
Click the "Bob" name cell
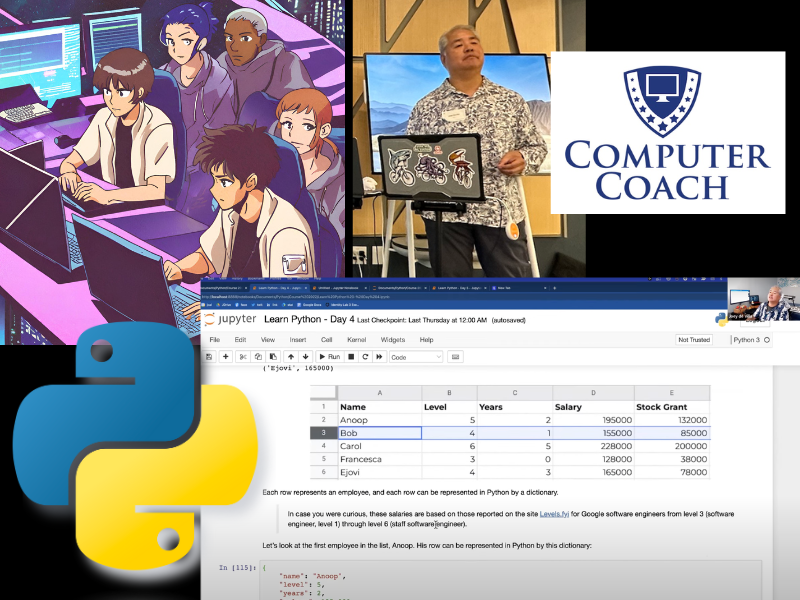pos(380,433)
